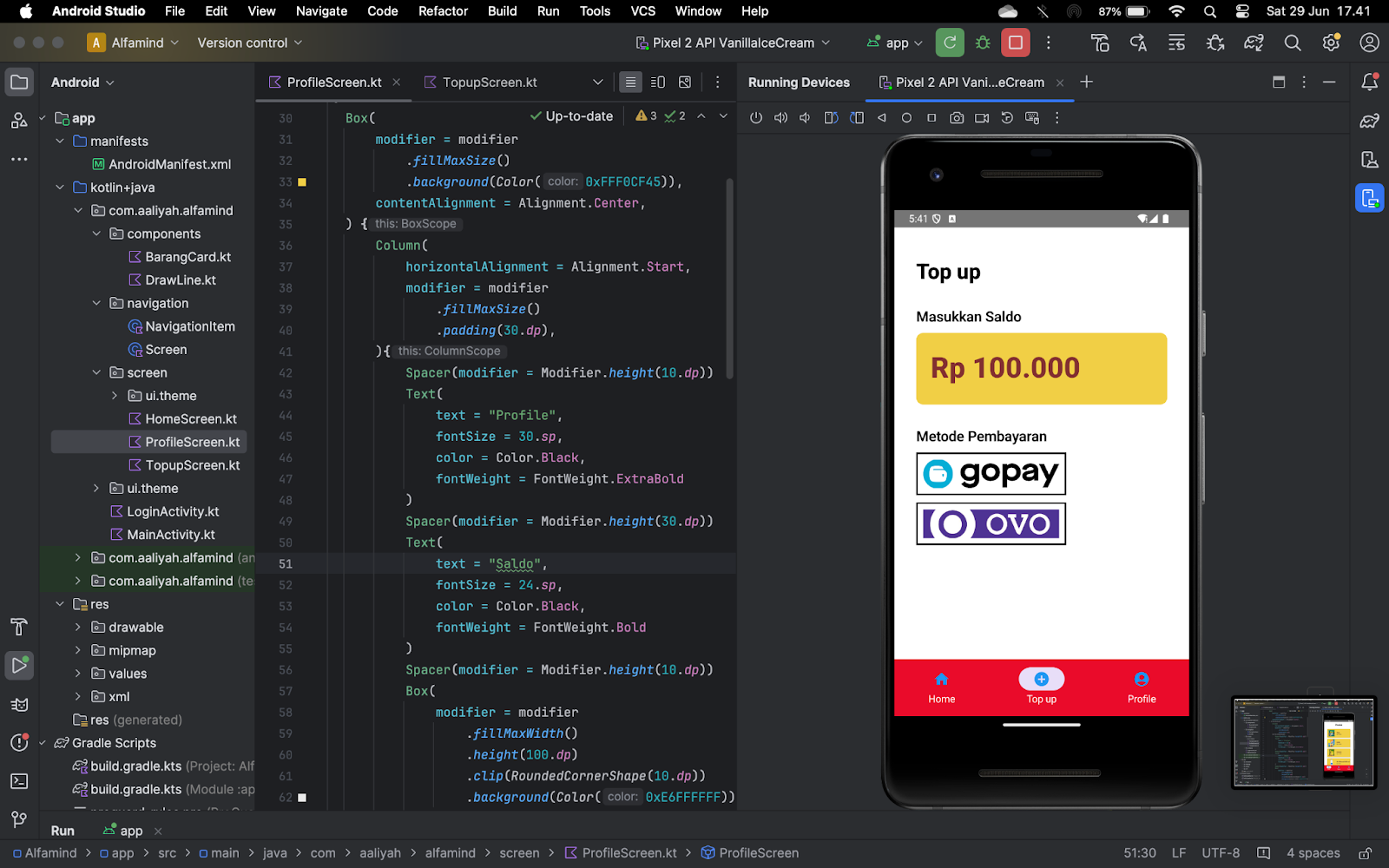Open IDE settings gear
Viewport: 1389px width, 868px height.
click(x=1331, y=43)
